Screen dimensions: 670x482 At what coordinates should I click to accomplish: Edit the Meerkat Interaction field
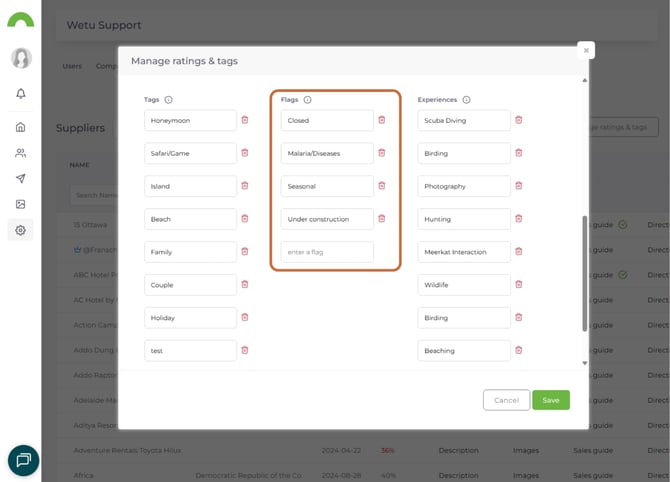coord(464,252)
